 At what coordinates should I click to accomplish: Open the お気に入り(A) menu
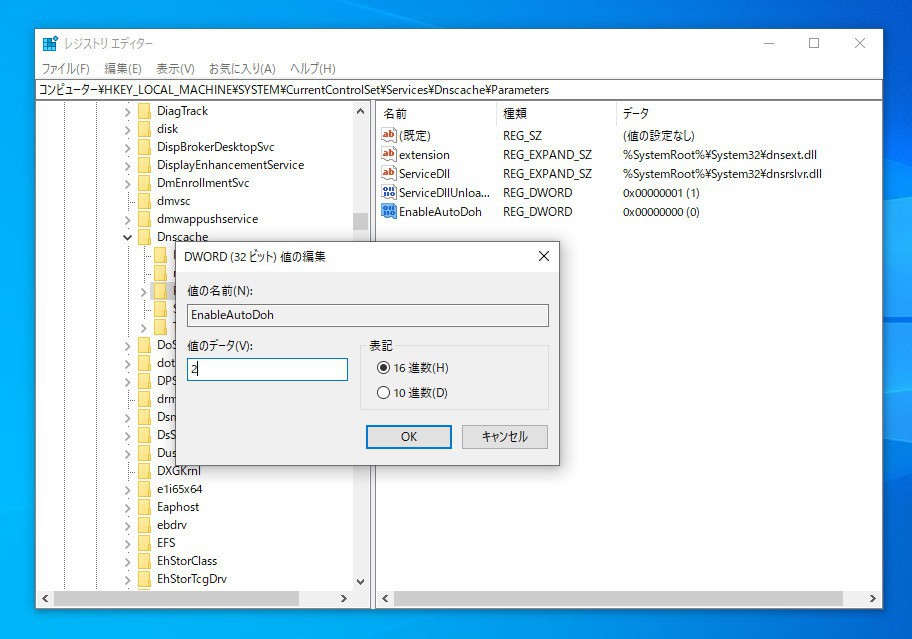[x=242, y=69]
